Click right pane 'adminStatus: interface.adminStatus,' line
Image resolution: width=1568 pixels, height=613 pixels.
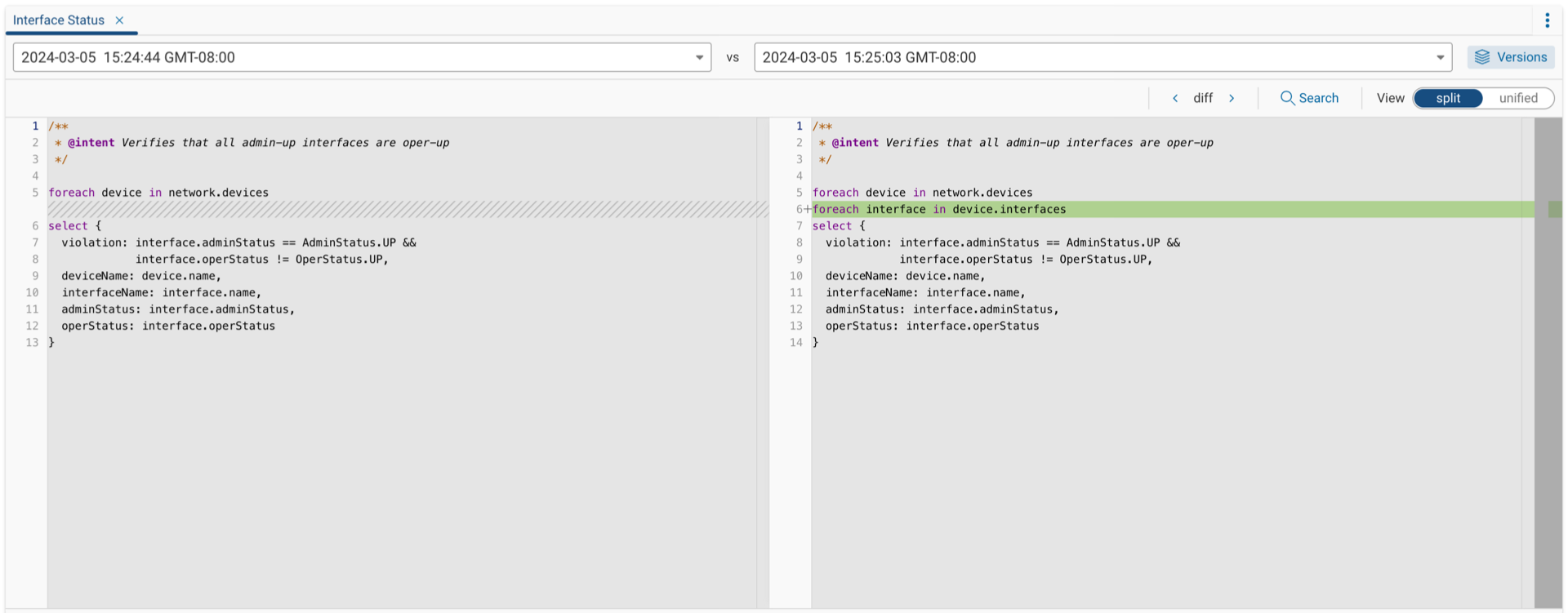(942, 309)
